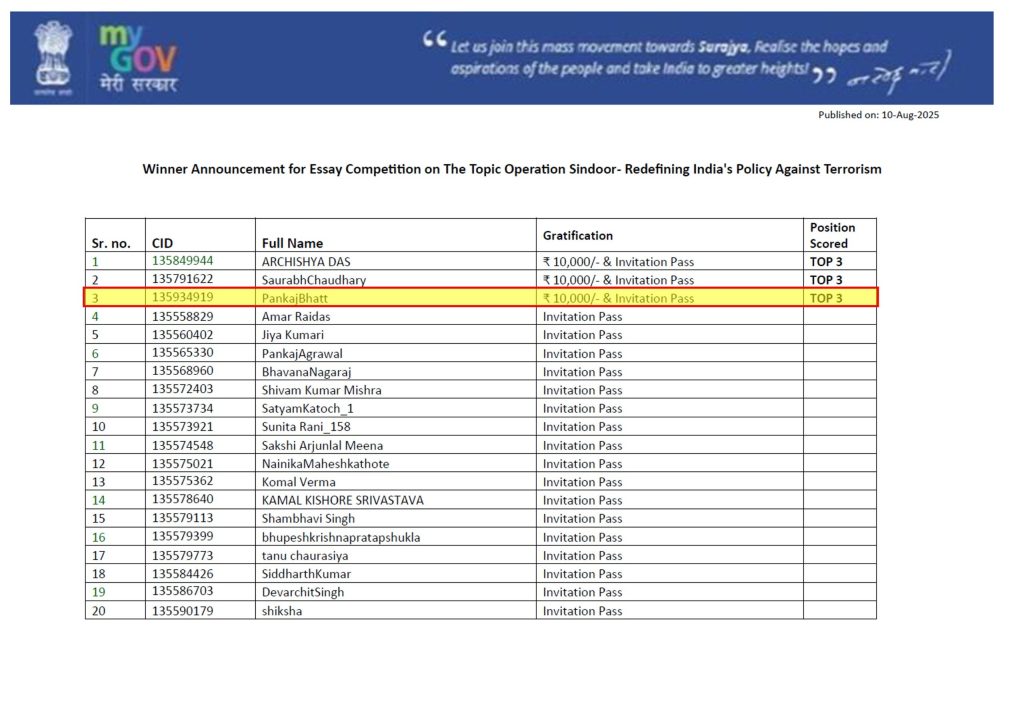Click CID 135565330
Viewport: 1024px width, 724px height.
coord(183,353)
